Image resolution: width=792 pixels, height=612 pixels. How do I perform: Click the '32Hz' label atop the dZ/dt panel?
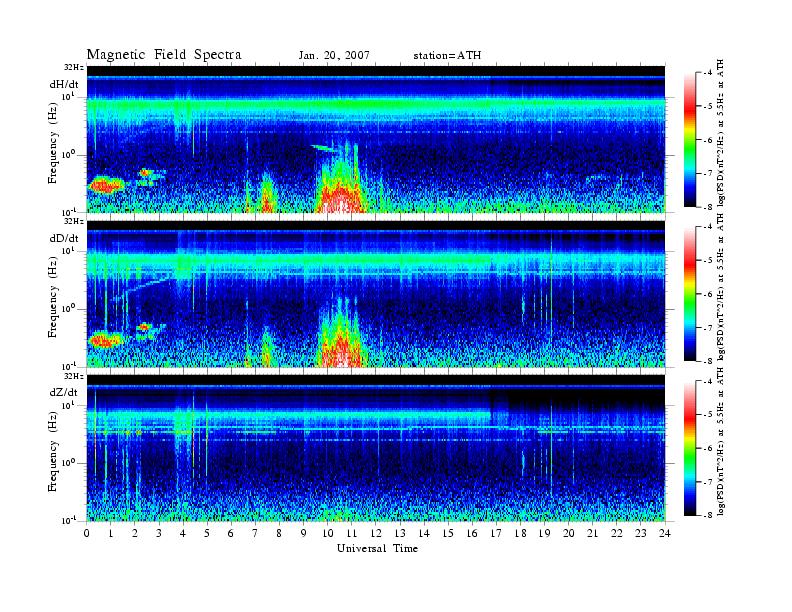pyautogui.click(x=74, y=376)
